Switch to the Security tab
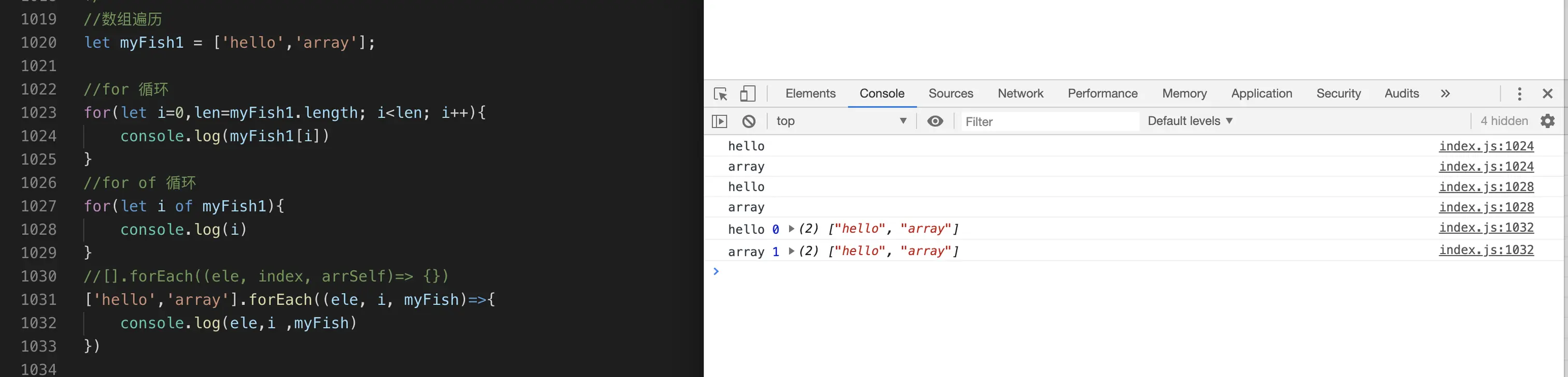This screenshot has height=377, width=1568. [x=1338, y=94]
